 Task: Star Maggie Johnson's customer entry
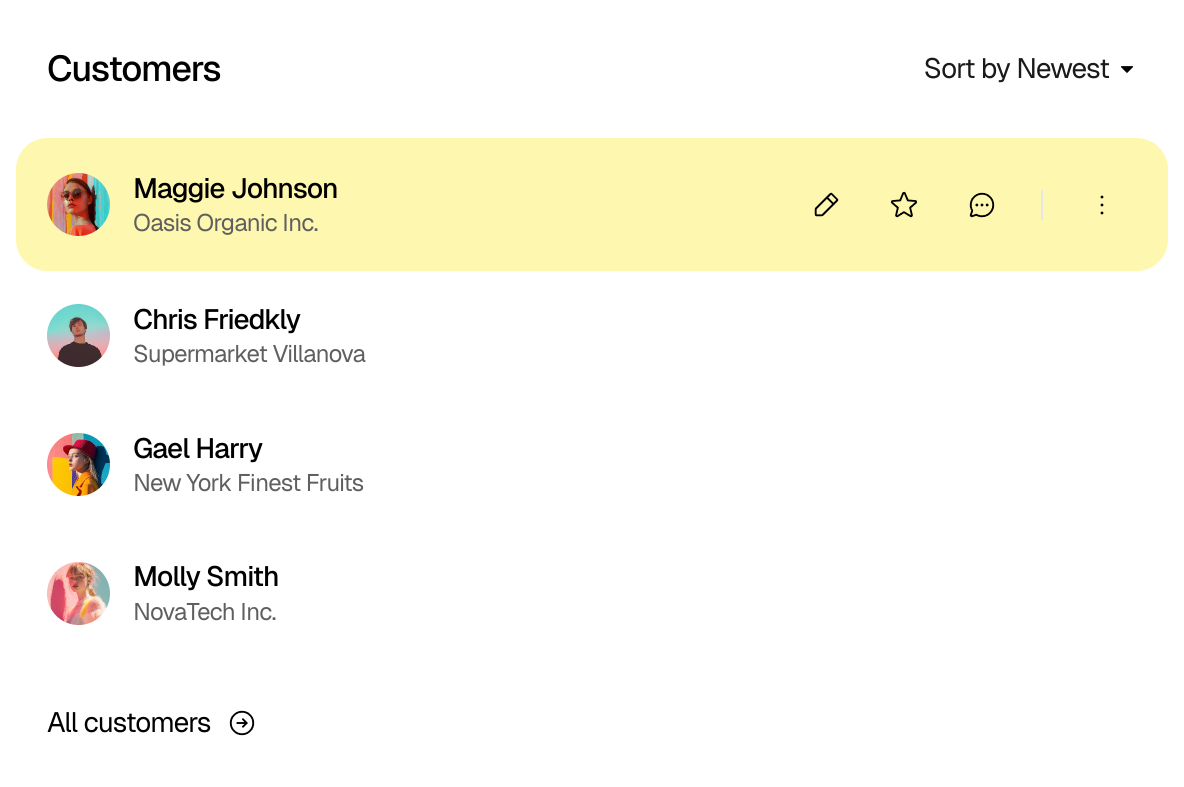pyautogui.click(x=903, y=204)
